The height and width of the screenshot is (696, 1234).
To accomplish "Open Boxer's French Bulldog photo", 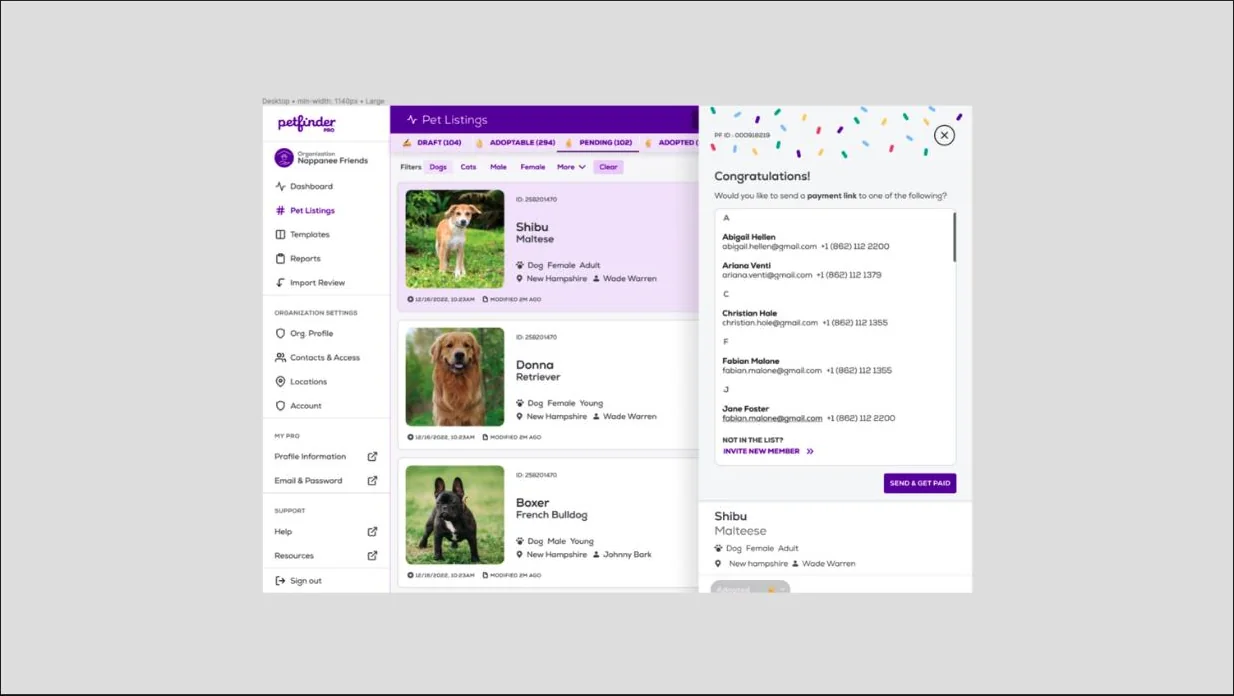I will (x=455, y=515).
